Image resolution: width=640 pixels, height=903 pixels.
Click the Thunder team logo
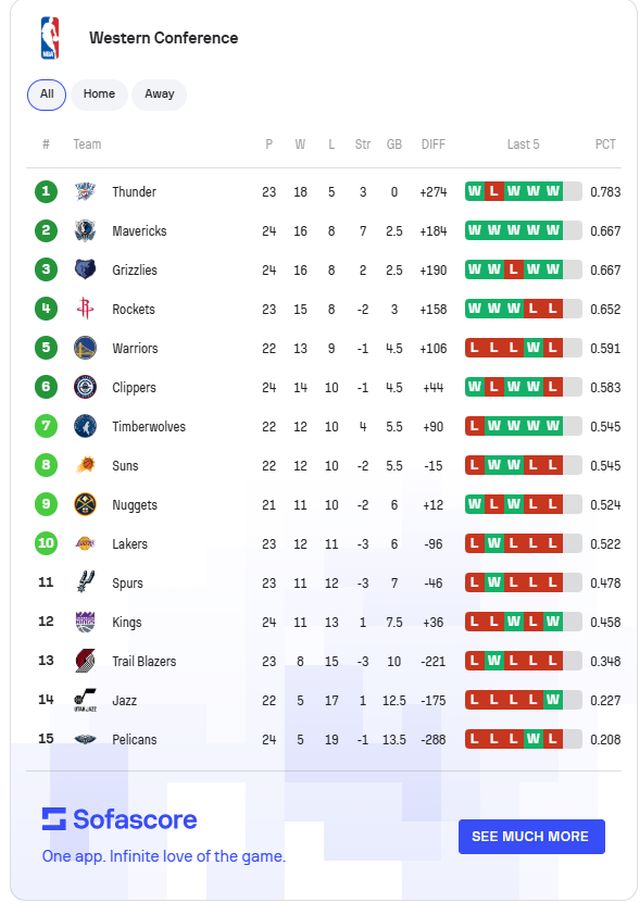(85, 192)
